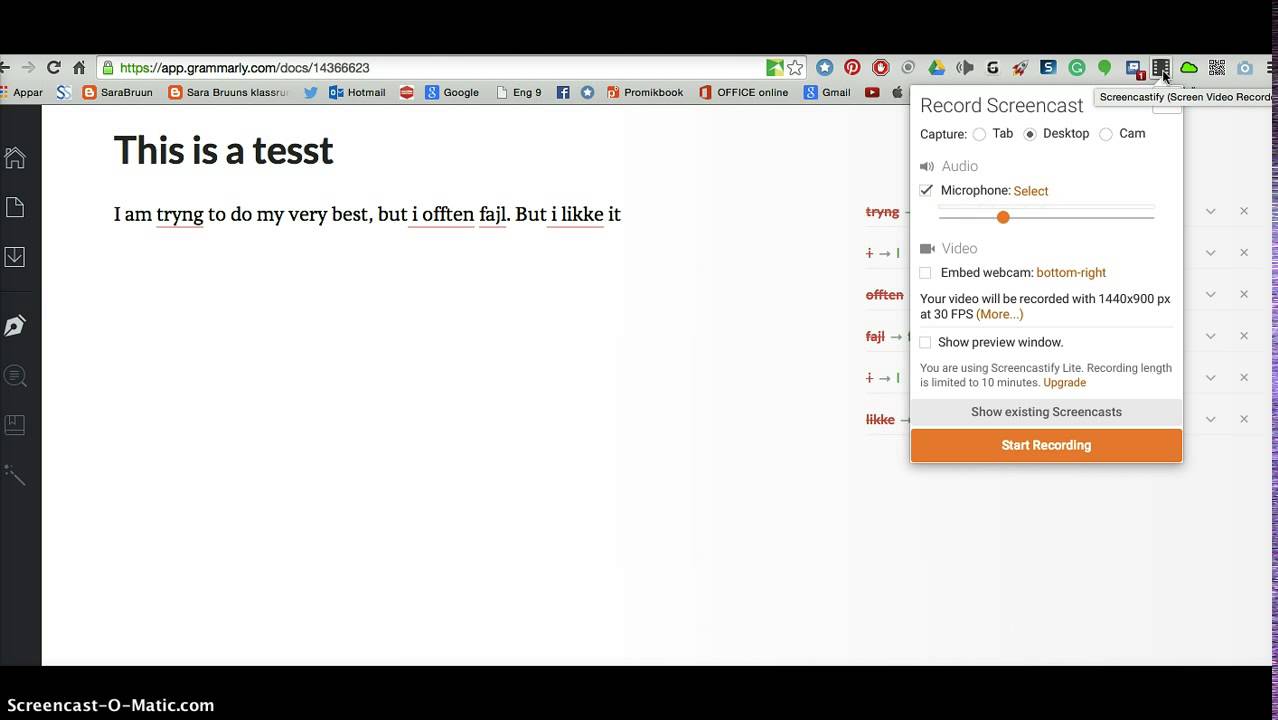
Task: Uncheck the Microphone checkbox
Action: click(x=926, y=190)
